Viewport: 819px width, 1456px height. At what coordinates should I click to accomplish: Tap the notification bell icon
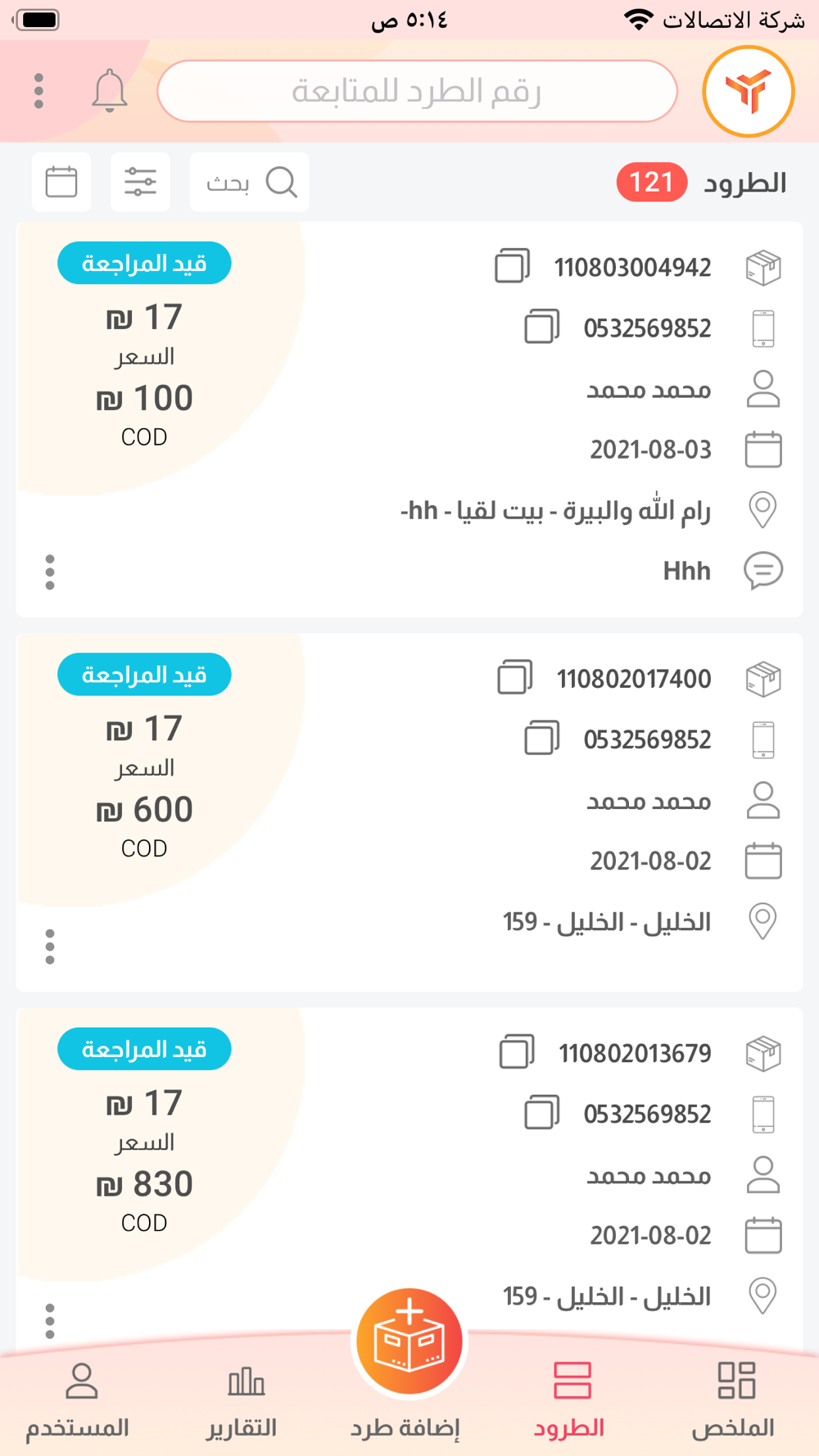tap(109, 91)
